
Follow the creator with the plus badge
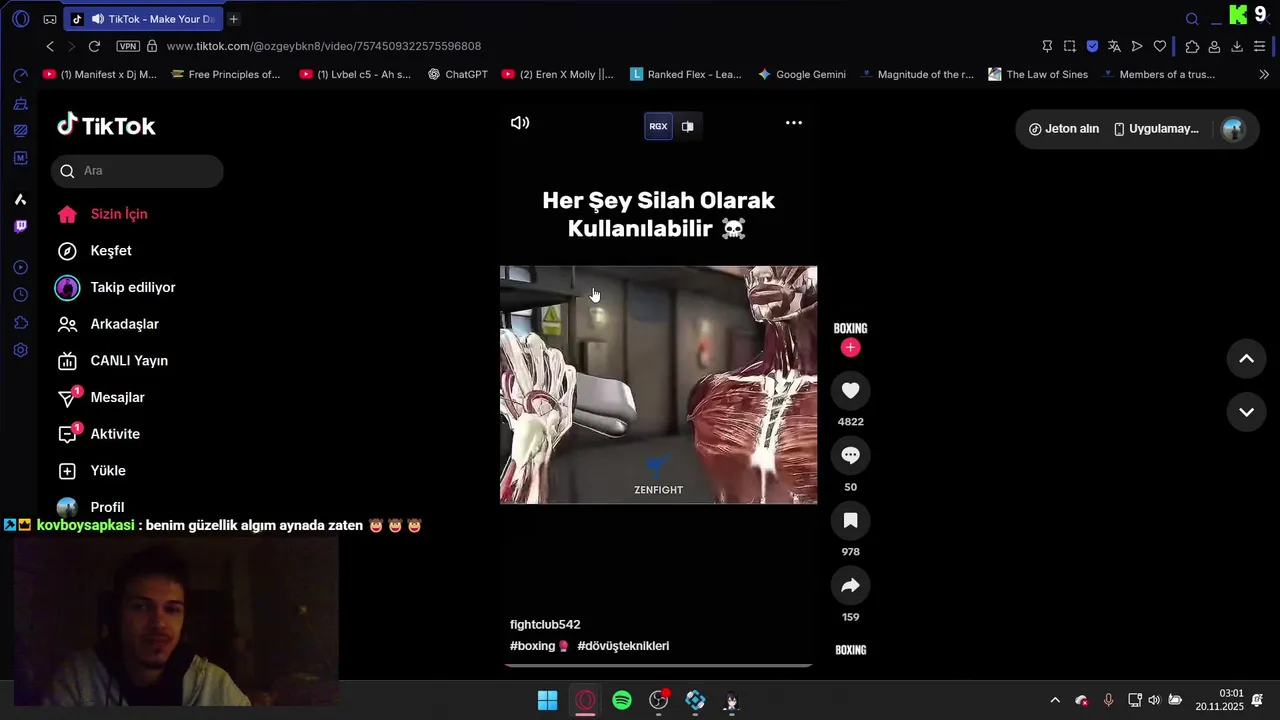tap(850, 347)
